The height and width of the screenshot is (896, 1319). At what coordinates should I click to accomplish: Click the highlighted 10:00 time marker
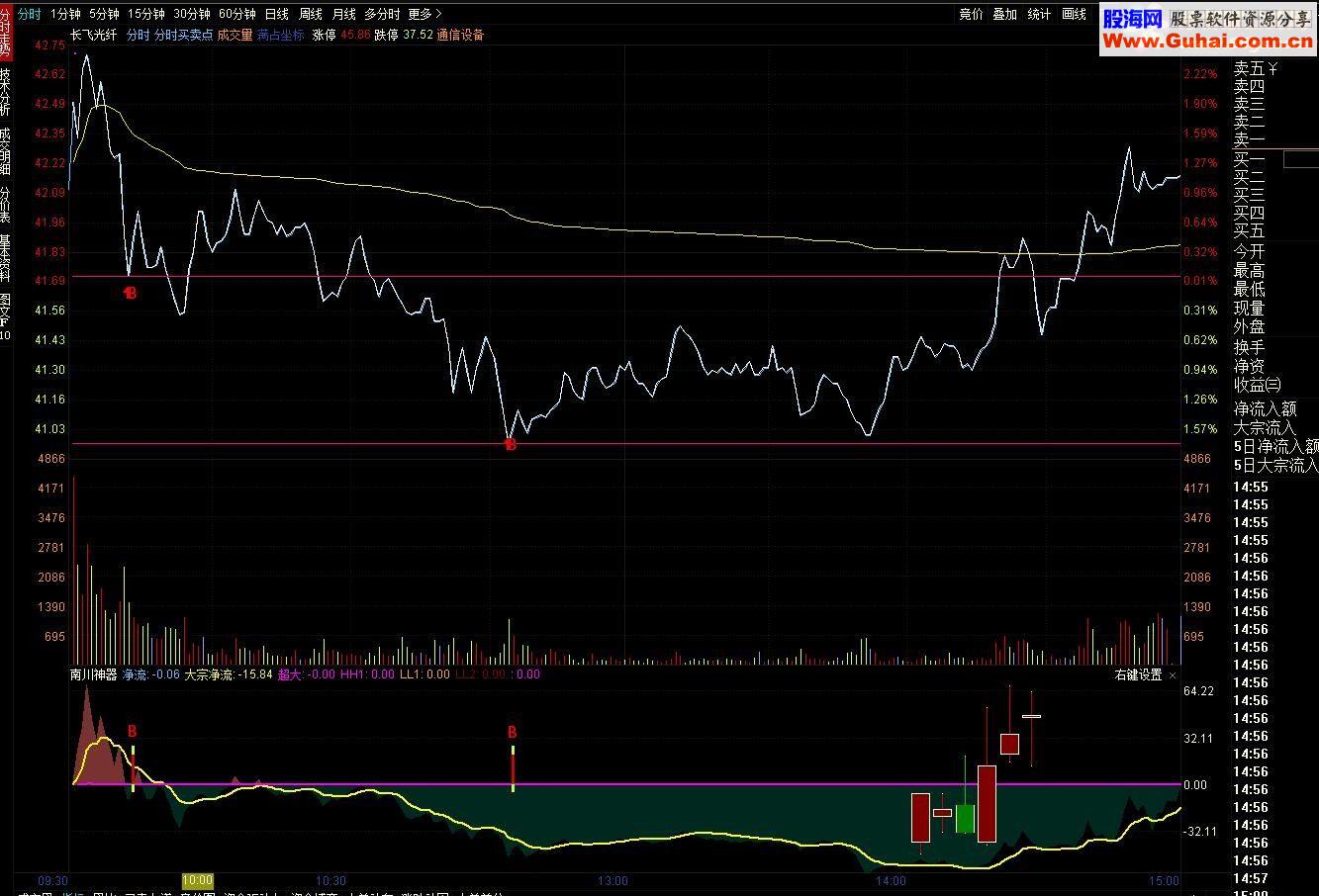(x=197, y=880)
